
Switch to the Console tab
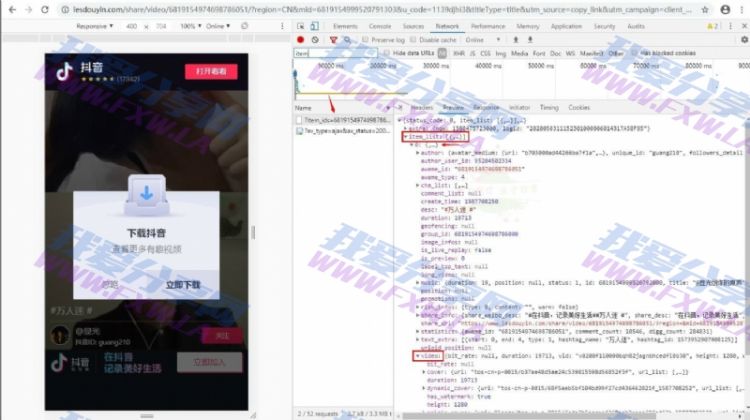coord(380,26)
